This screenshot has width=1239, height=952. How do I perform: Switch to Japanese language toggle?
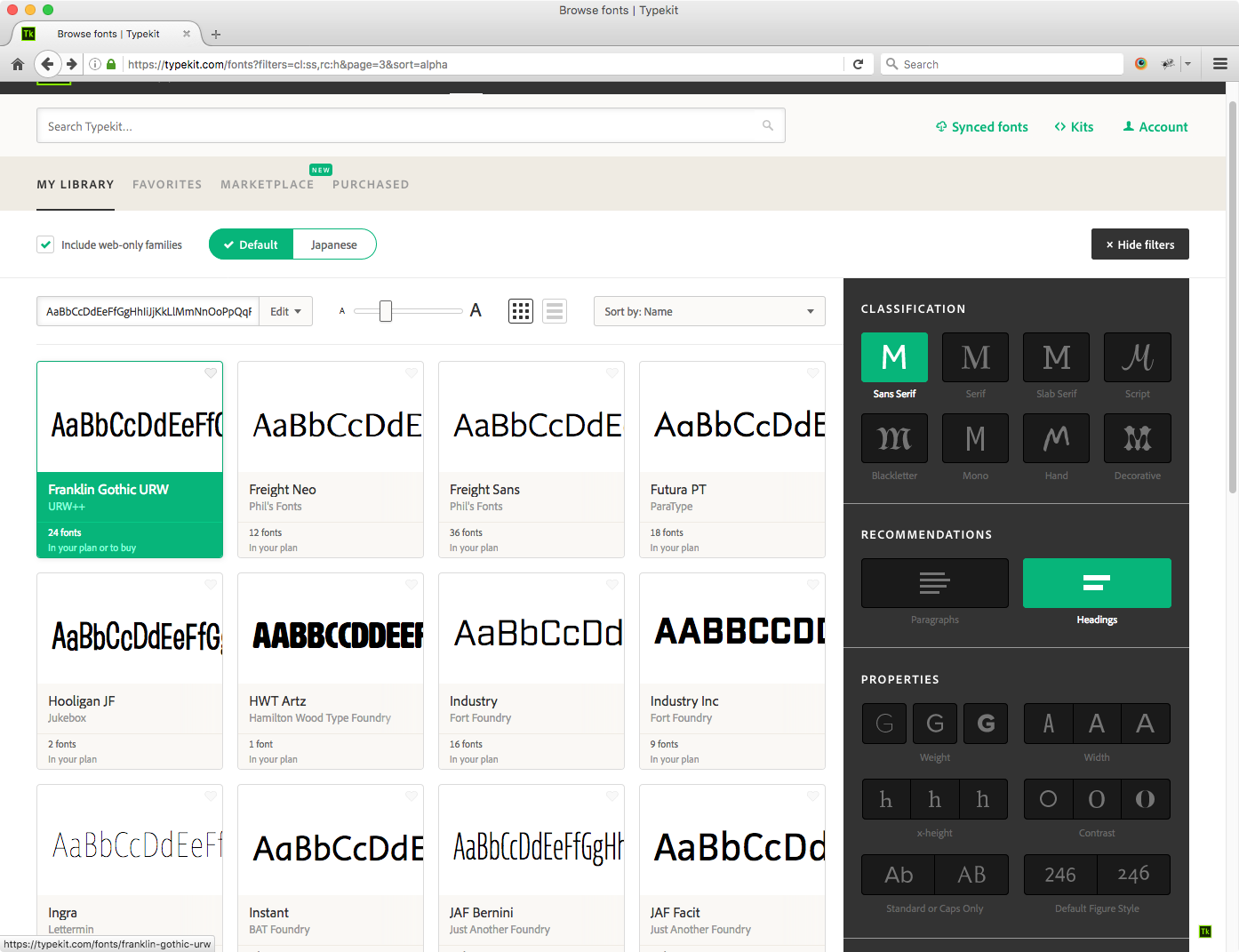coord(334,244)
